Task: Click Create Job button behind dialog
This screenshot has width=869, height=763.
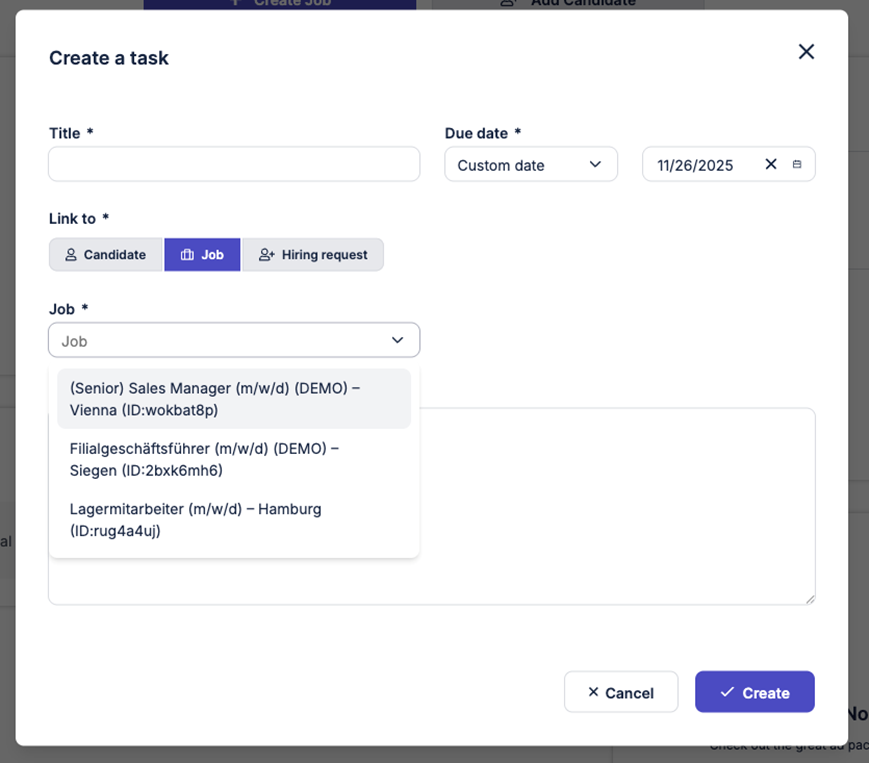Action: point(279,3)
